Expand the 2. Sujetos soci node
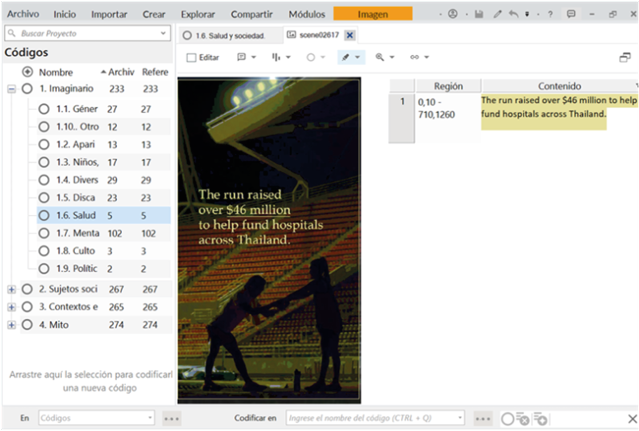This screenshot has height=431, width=639. coord(11,289)
